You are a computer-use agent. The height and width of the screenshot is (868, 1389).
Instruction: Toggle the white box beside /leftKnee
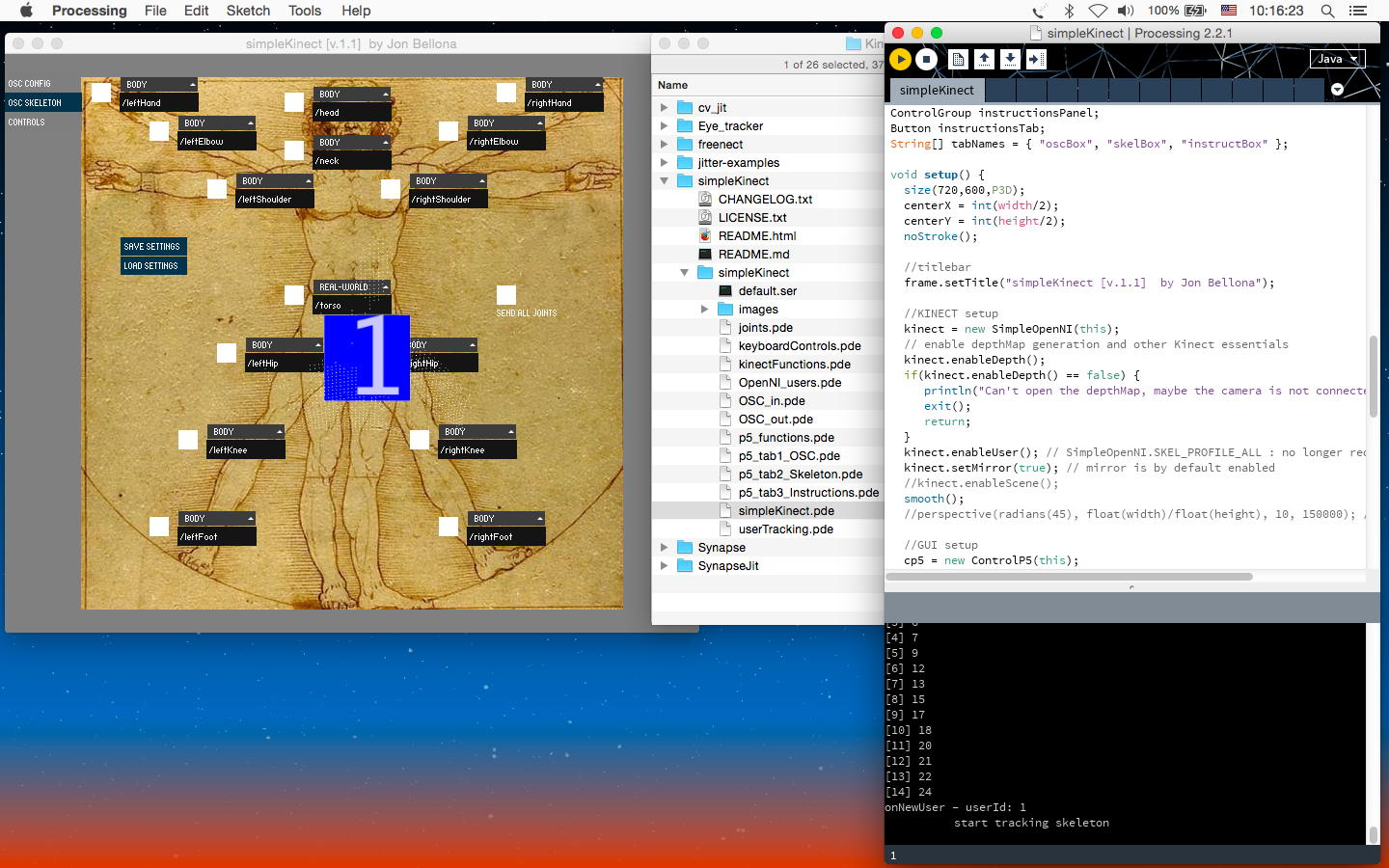188,440
